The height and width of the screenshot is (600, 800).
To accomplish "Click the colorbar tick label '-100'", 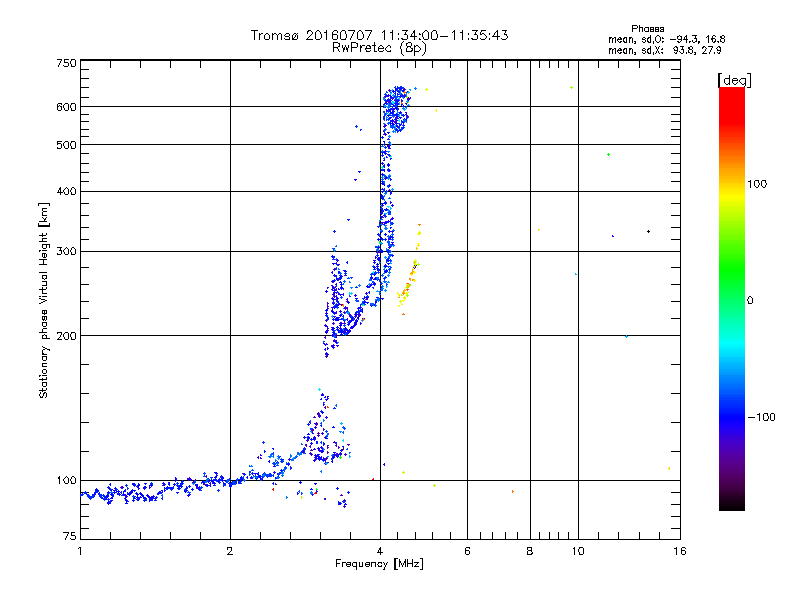I will coord(762,417).
